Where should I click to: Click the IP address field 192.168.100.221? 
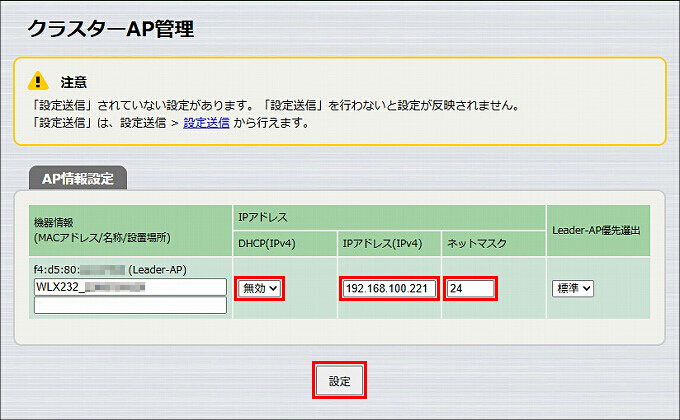389,289
